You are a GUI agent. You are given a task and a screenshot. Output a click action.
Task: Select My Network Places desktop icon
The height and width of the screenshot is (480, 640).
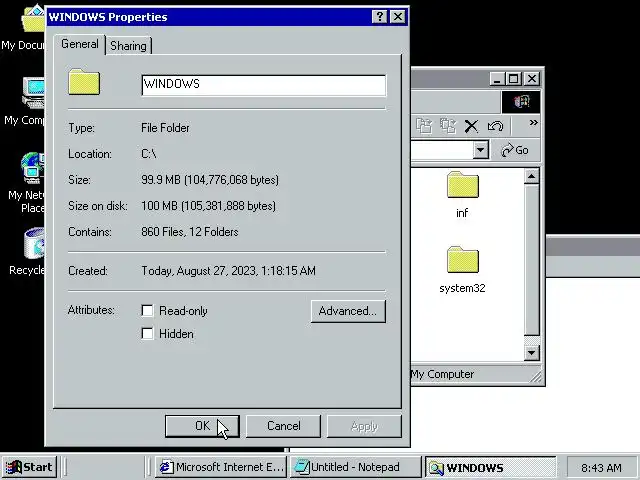(26, 183)
